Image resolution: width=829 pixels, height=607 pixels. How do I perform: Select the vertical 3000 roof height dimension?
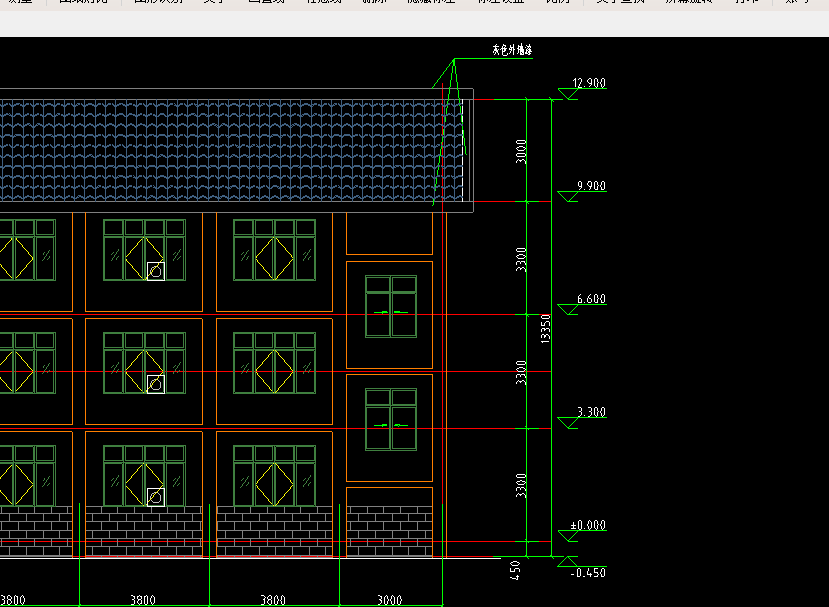coord(521,151)
